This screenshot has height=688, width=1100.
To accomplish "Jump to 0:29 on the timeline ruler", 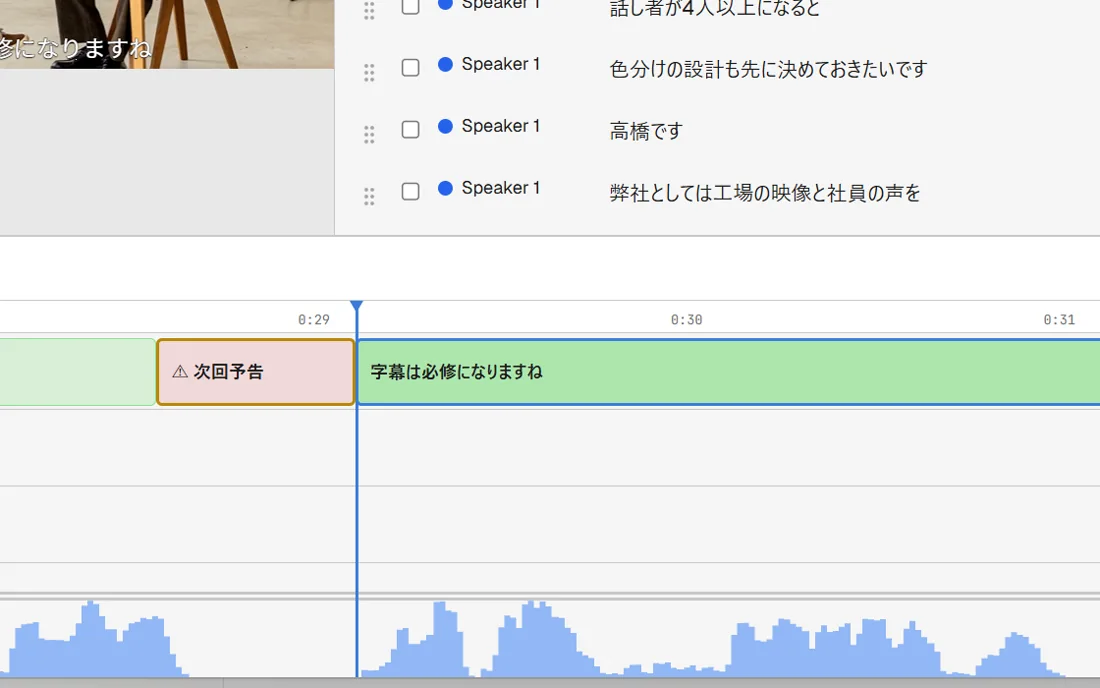I will tap(314, 320).
